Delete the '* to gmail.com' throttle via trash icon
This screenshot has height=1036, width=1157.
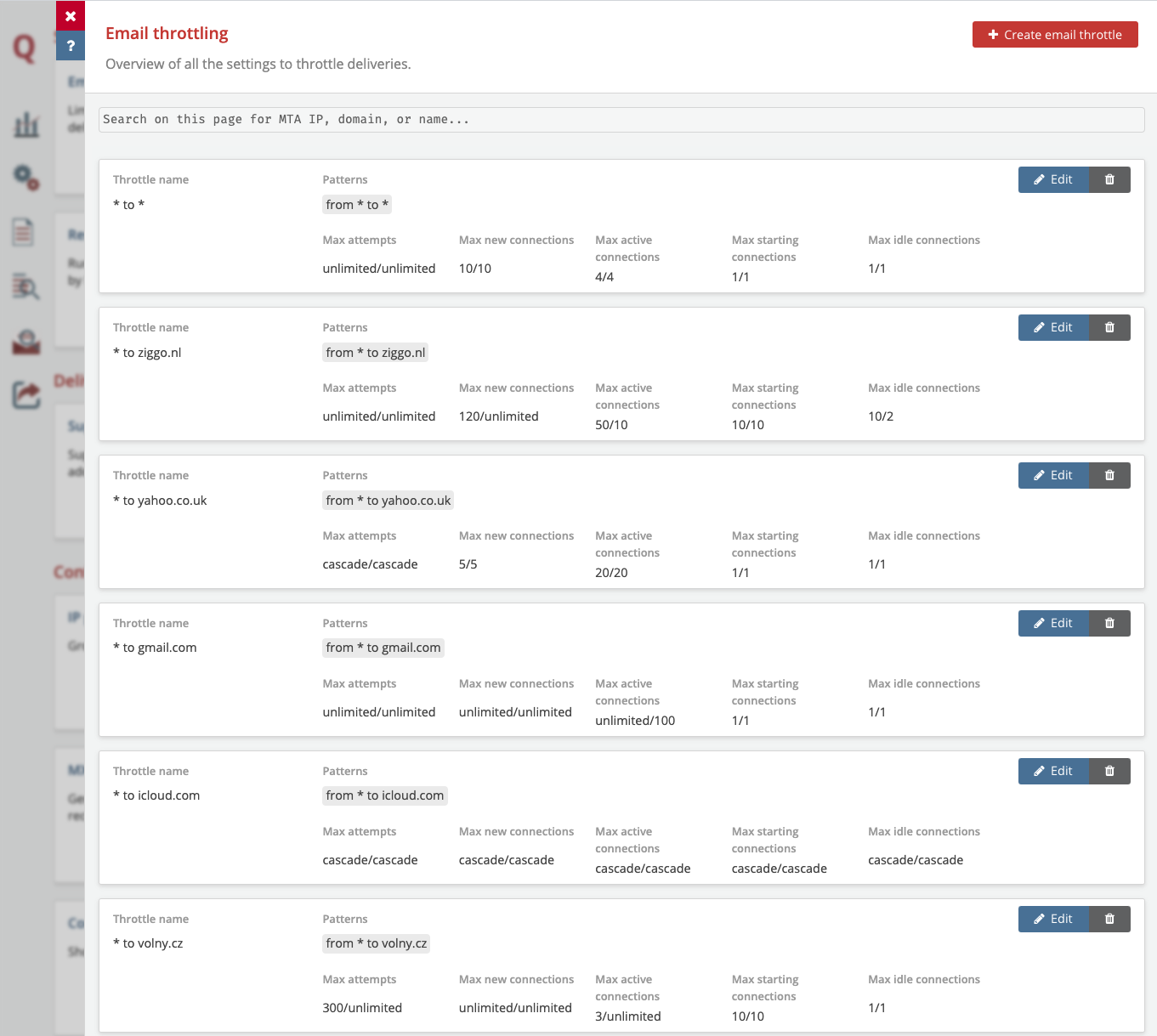(x=1109, y=623)
